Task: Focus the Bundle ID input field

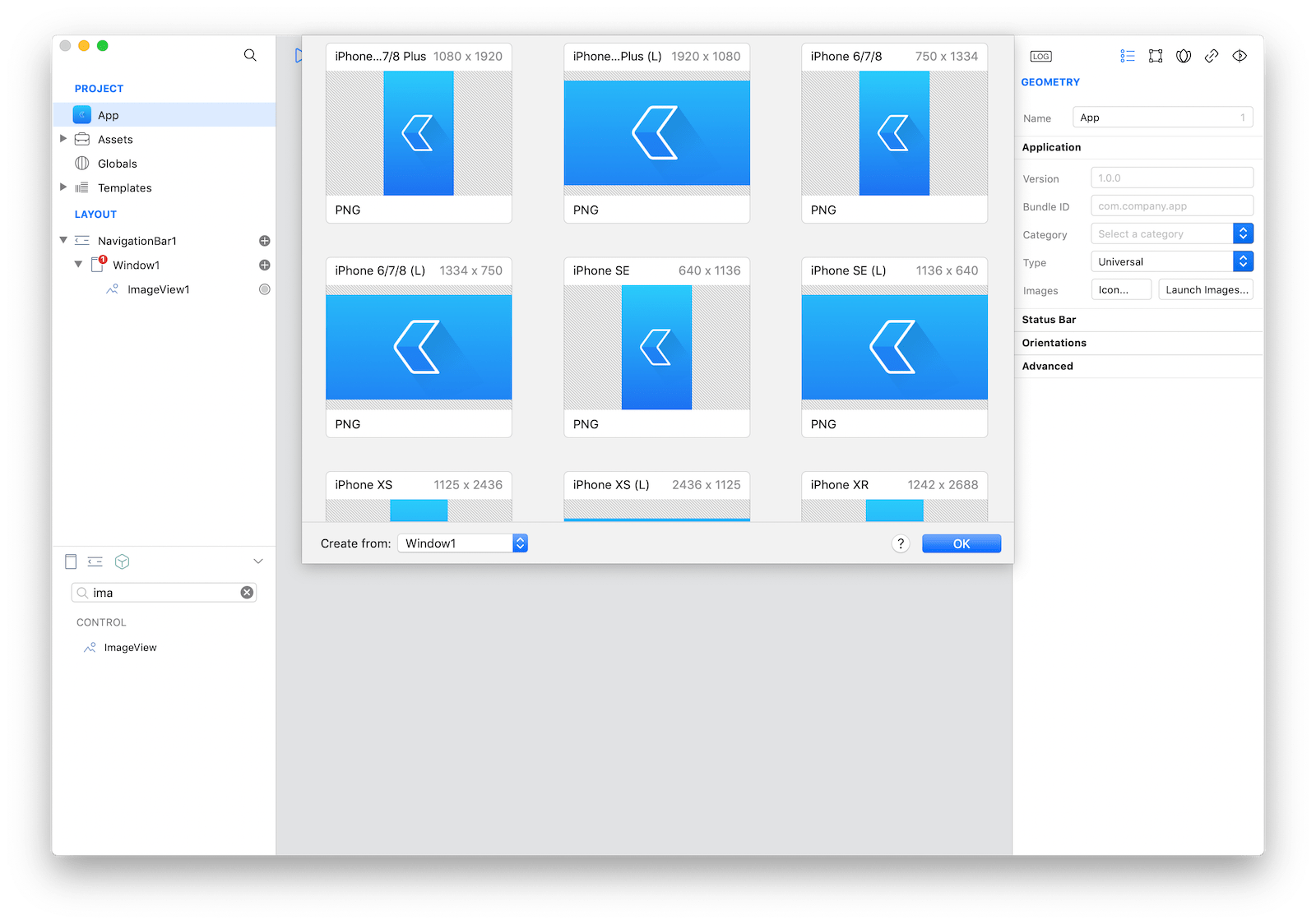Action: [x=1172, y=206]
